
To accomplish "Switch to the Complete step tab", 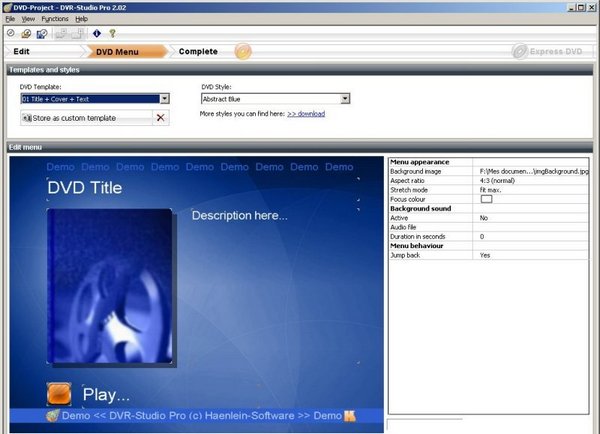I will point(198,51).
